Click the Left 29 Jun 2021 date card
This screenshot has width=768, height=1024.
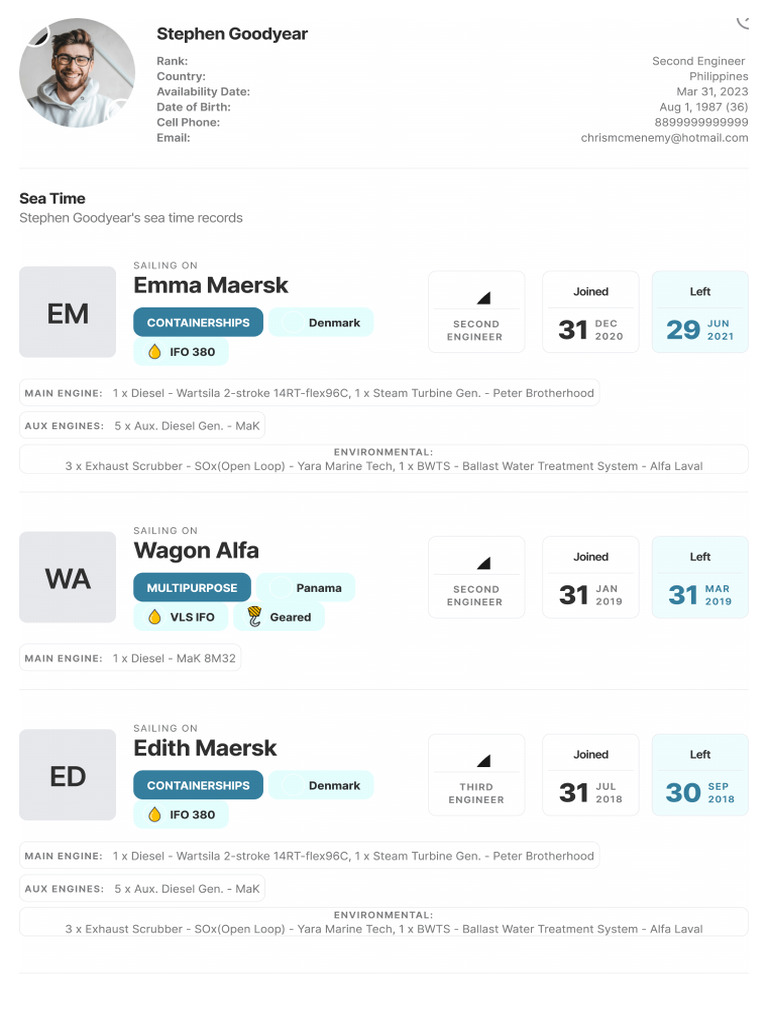[699, 312]
